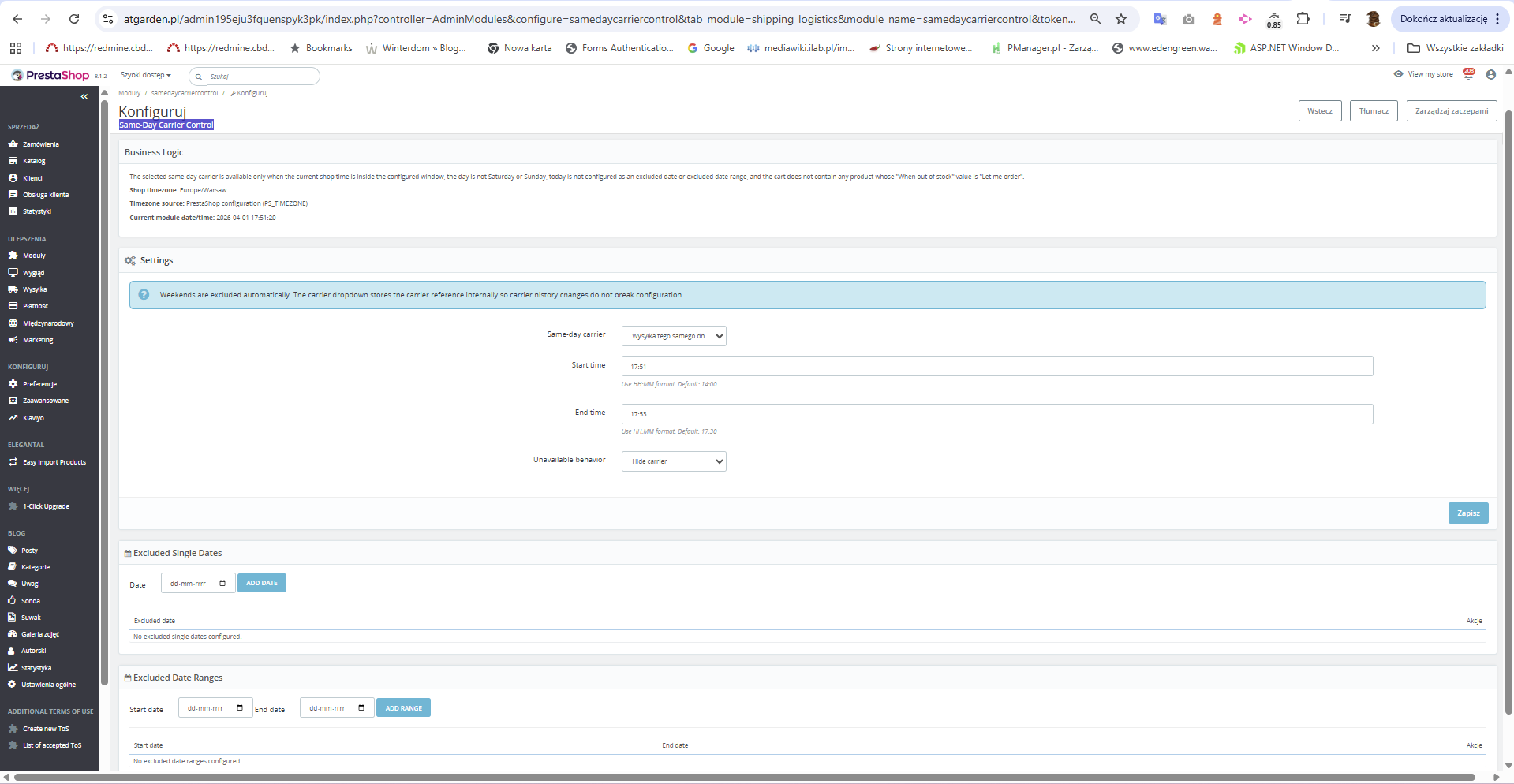Reload the page
Viewport: 1514px width, 784px height.
tap(73, 19)
